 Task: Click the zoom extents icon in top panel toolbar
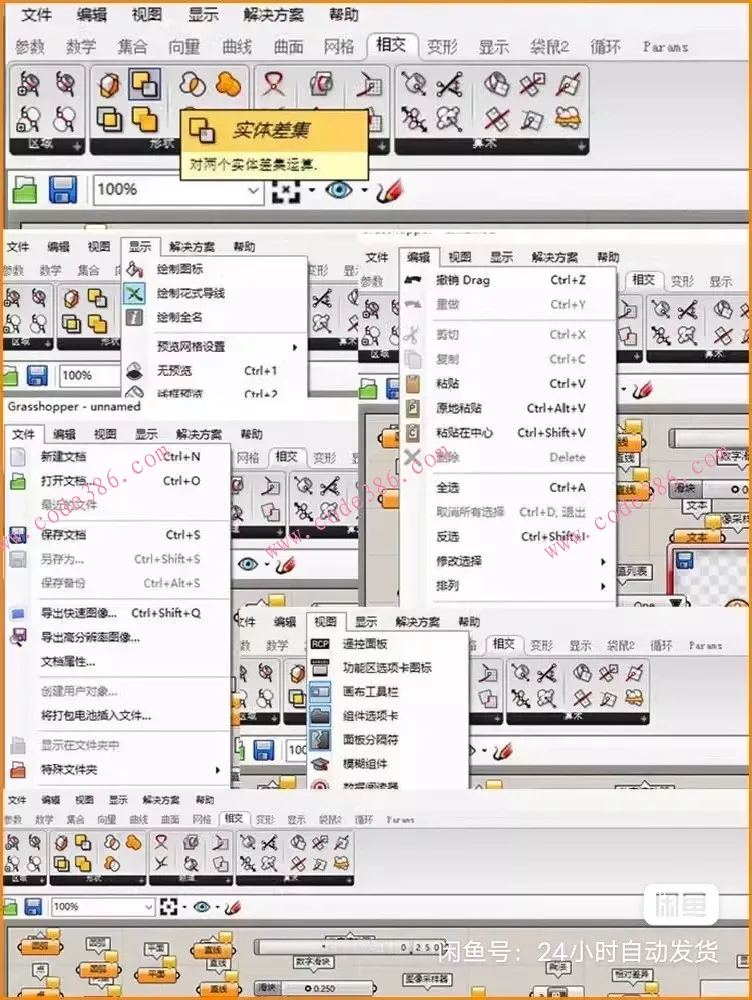click(285, 190)
